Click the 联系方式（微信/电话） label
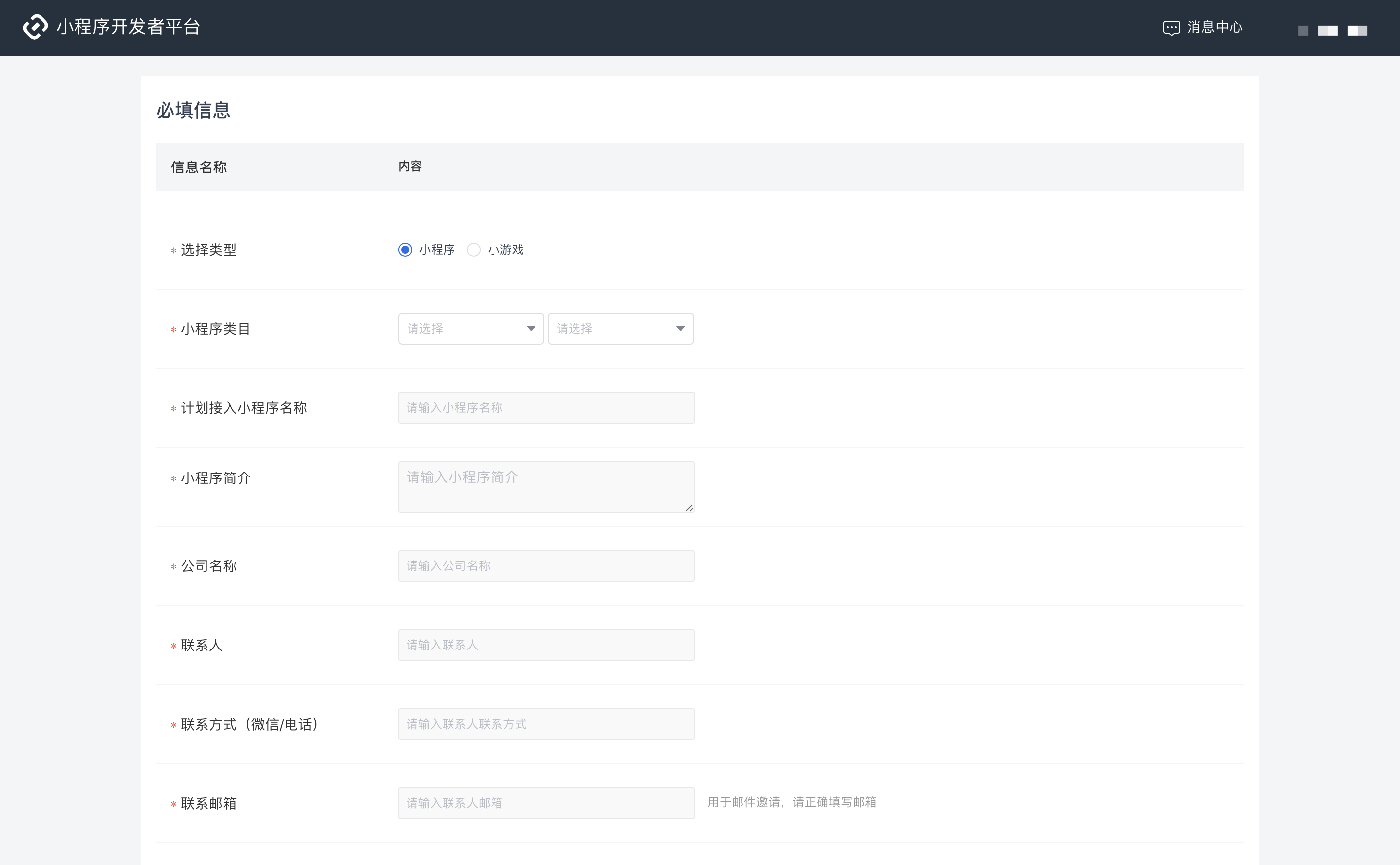The width and height of the screenshot is (1400, 865). pos(251,724)
